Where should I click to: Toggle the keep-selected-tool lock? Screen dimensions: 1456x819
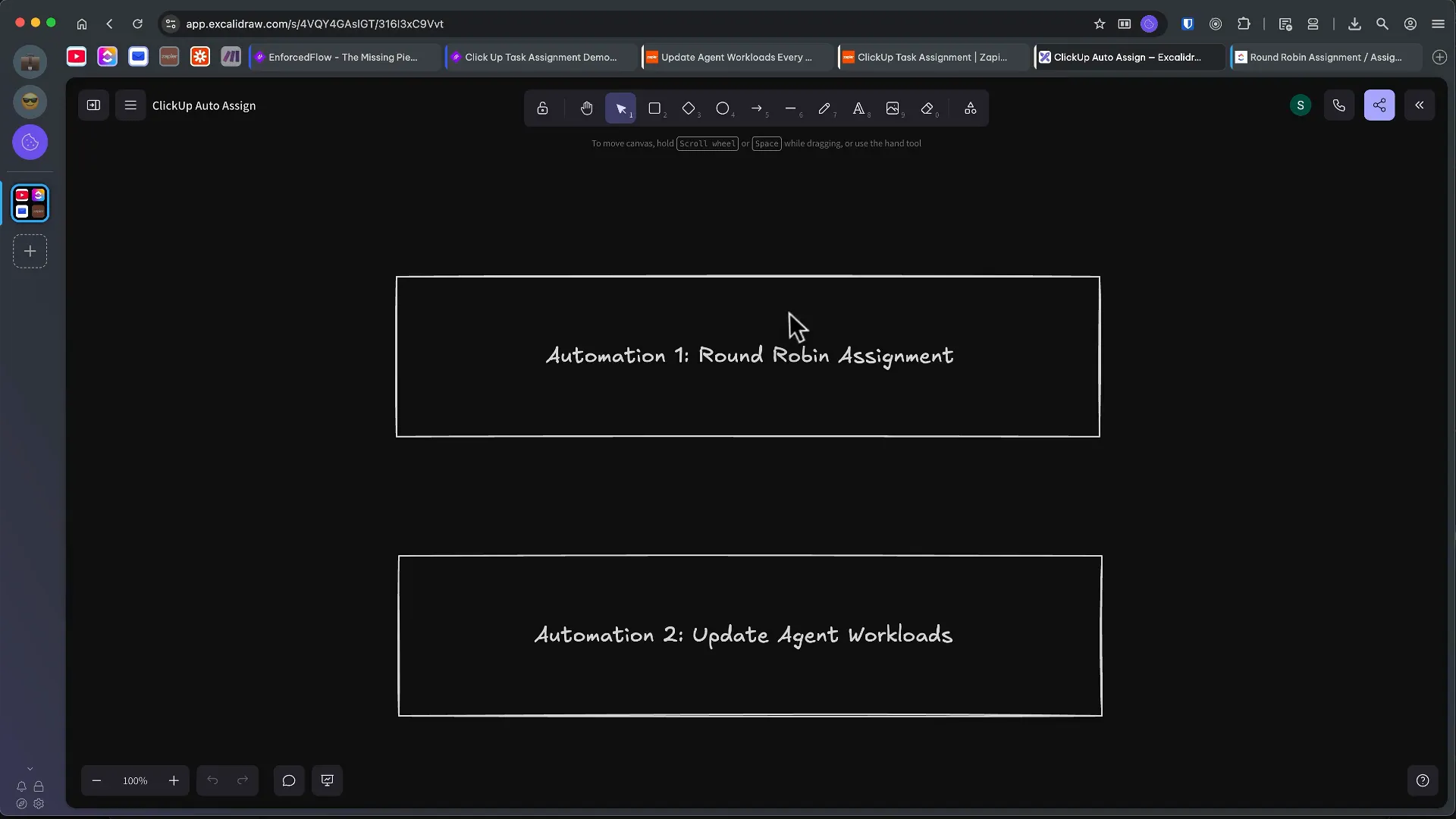542,108
